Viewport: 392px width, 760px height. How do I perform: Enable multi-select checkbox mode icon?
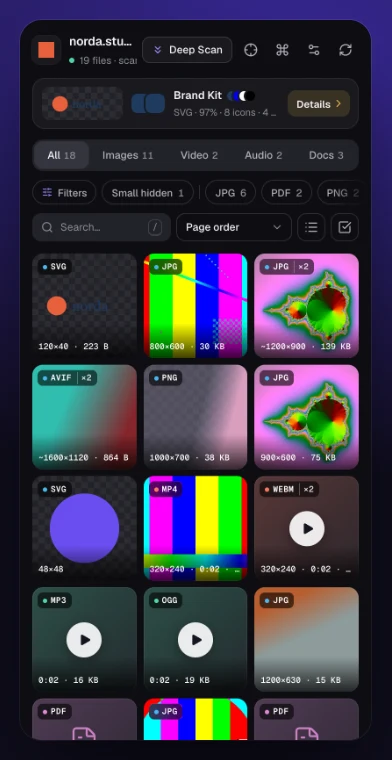pyautogui.click(x=345, y=227)
